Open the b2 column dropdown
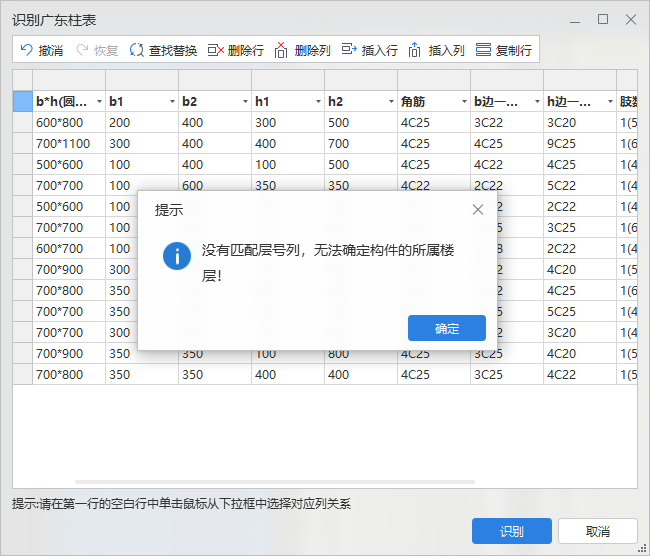The image size is (650, 556). coord(245,102)
